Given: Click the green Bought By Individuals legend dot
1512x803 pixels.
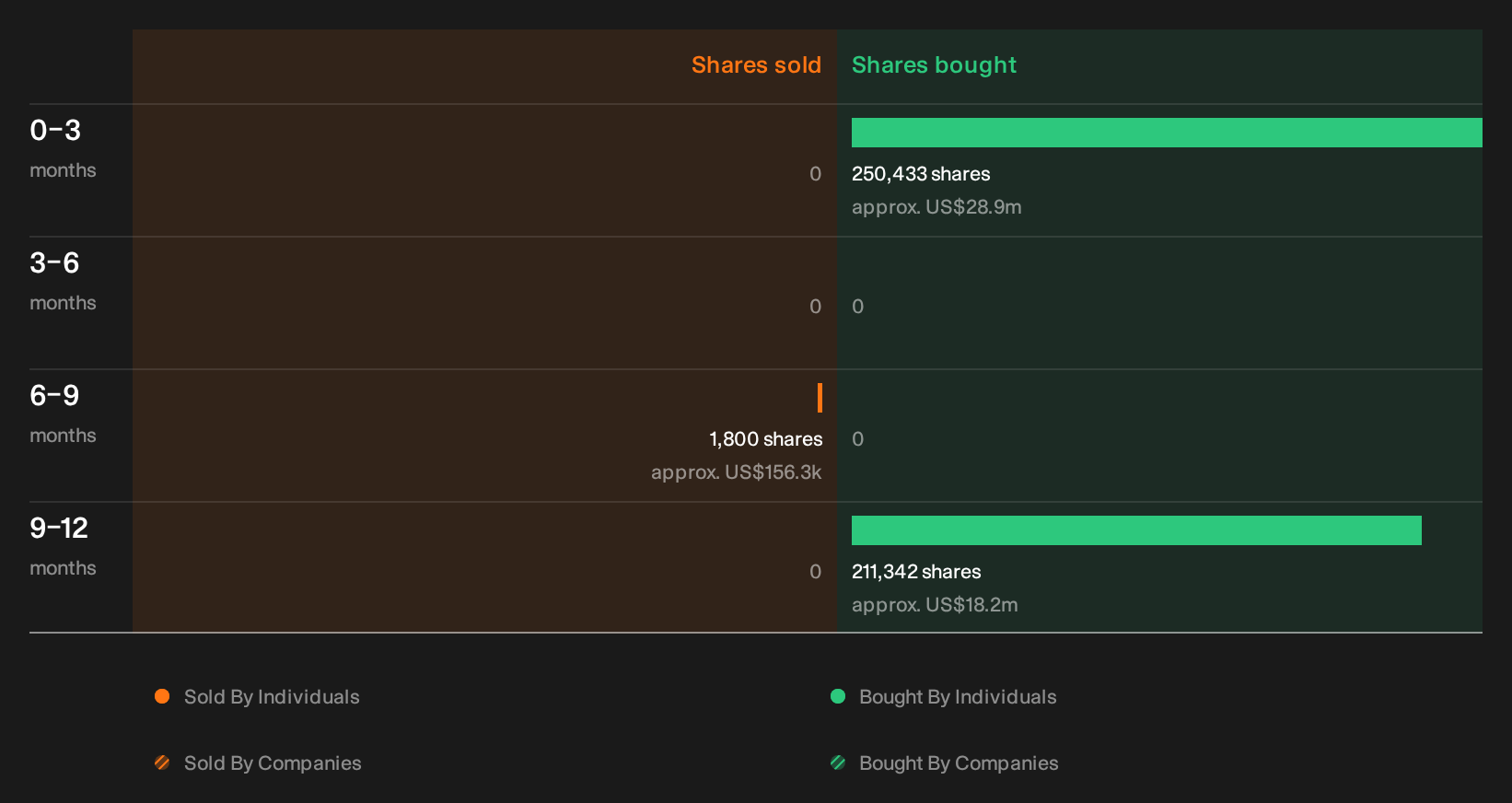Looking at the screenshot, I should pyautogui.click(x=838, y=696).
